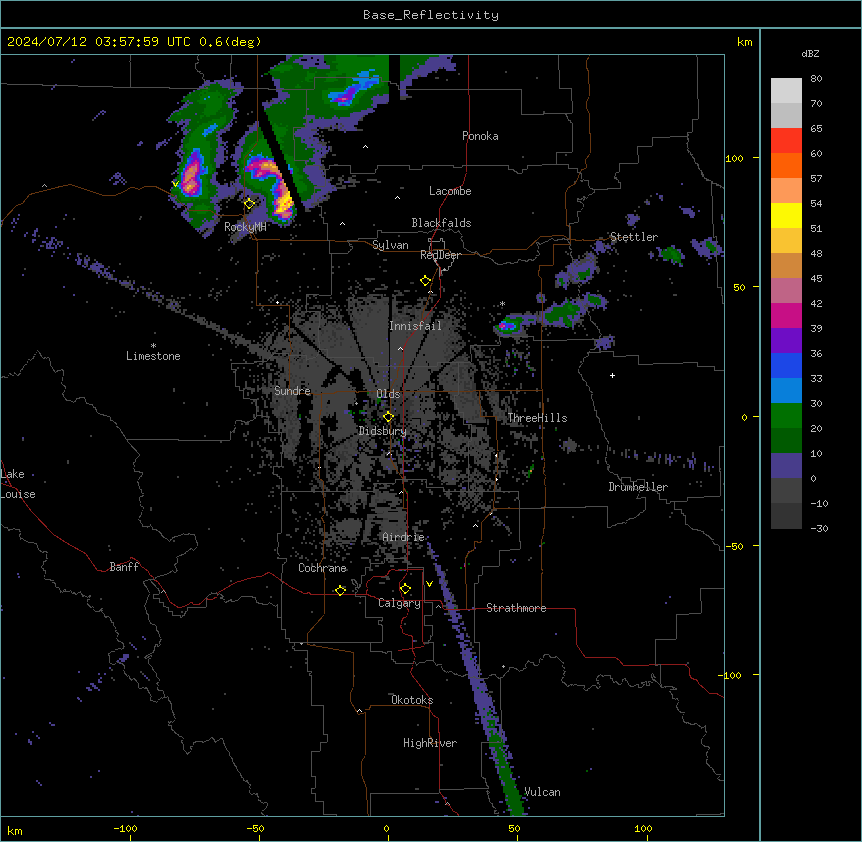Image resolution: width=862 pixels, height=842 pixels.
Task: Click the RockyMH label
Action: 245,227
